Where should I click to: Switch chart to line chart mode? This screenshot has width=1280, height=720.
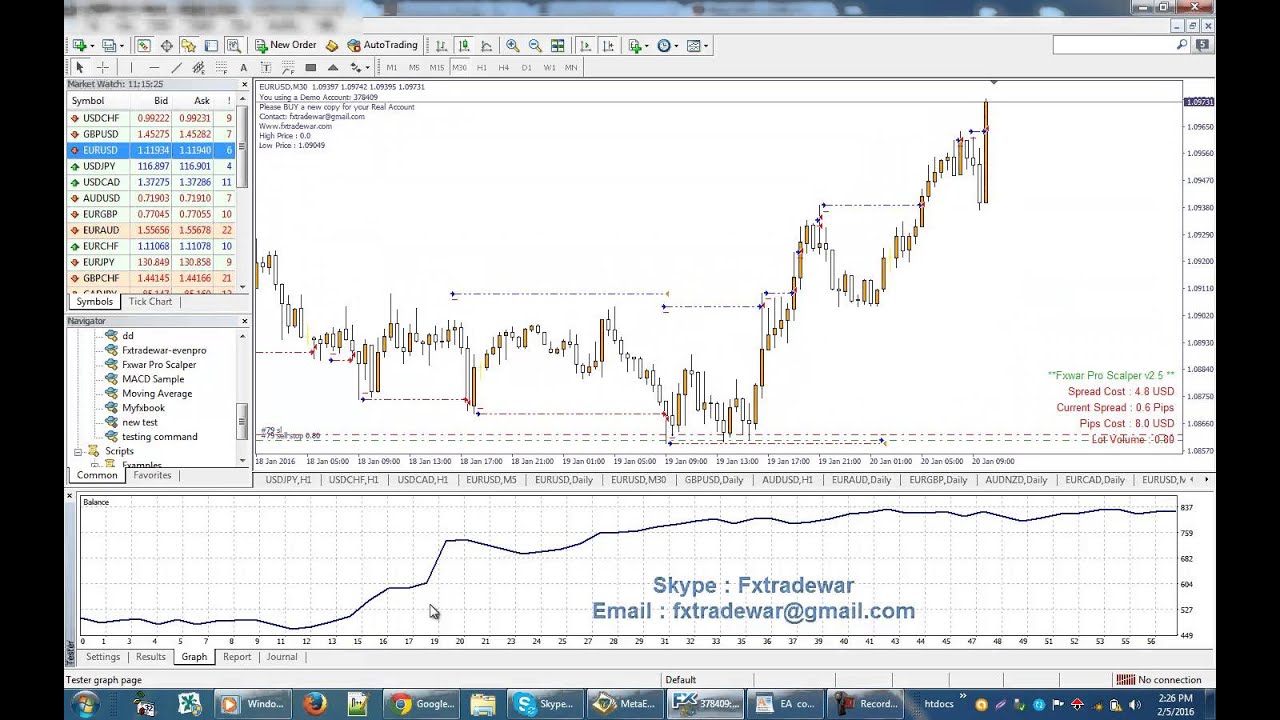[486, 45]
